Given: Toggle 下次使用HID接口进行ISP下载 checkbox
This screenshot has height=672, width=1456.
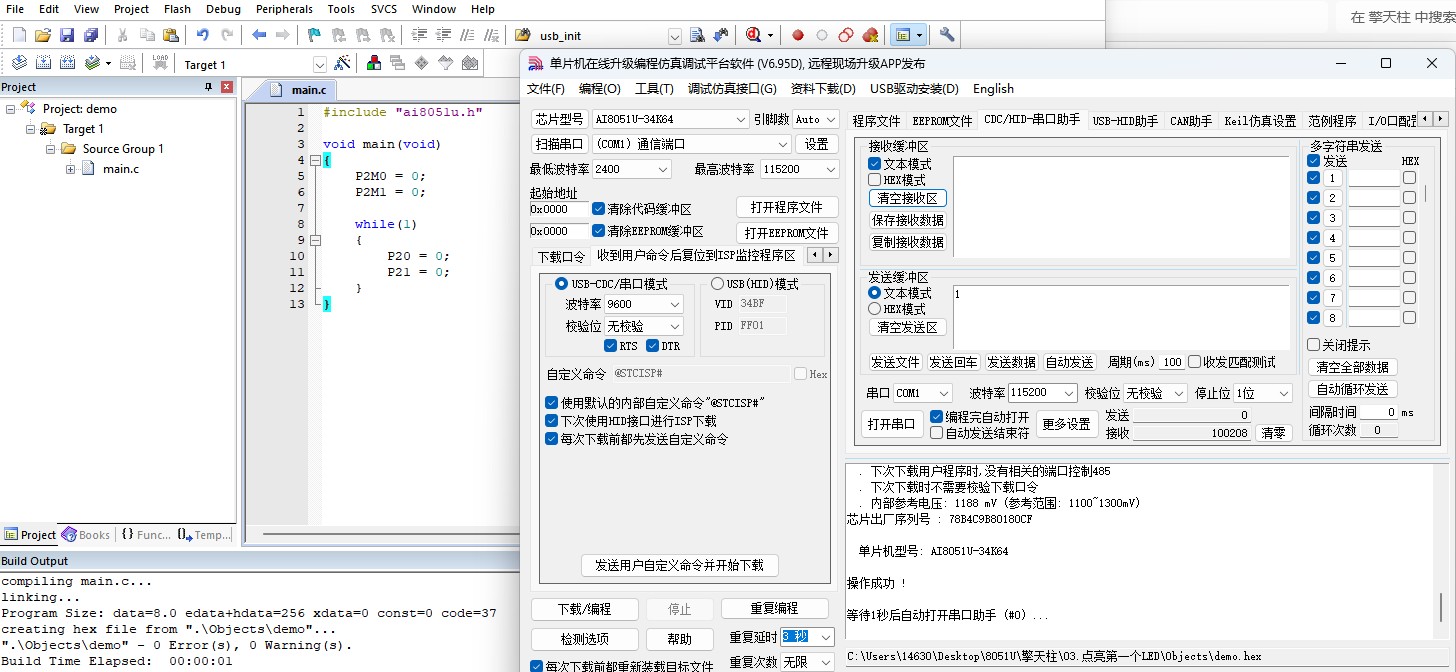Looking at the screenshot, I should [x=551, y=421].
